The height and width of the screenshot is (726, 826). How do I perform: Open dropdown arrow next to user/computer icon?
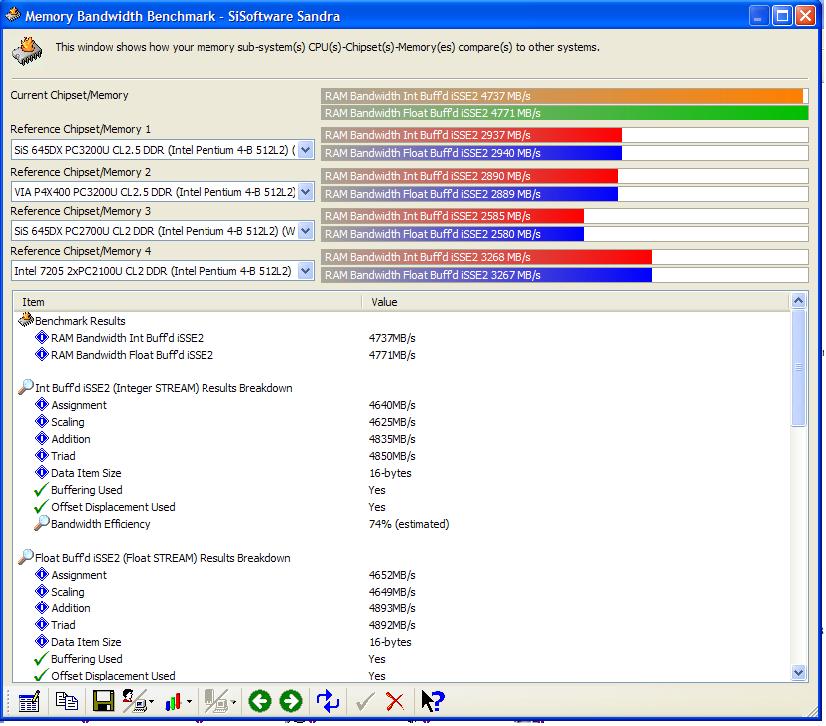click(152, 702)
